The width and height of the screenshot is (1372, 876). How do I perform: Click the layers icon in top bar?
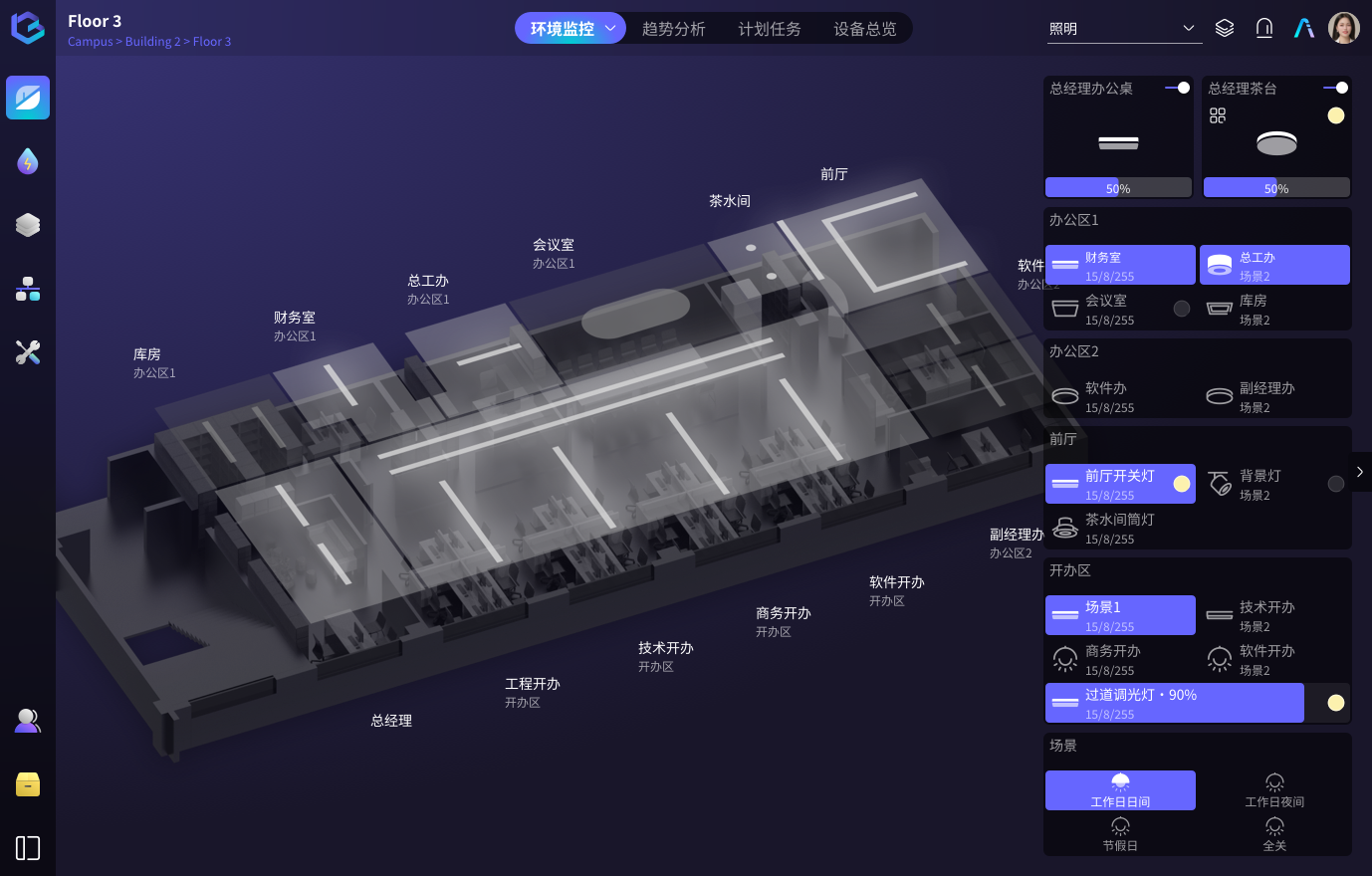point(1225,28)
